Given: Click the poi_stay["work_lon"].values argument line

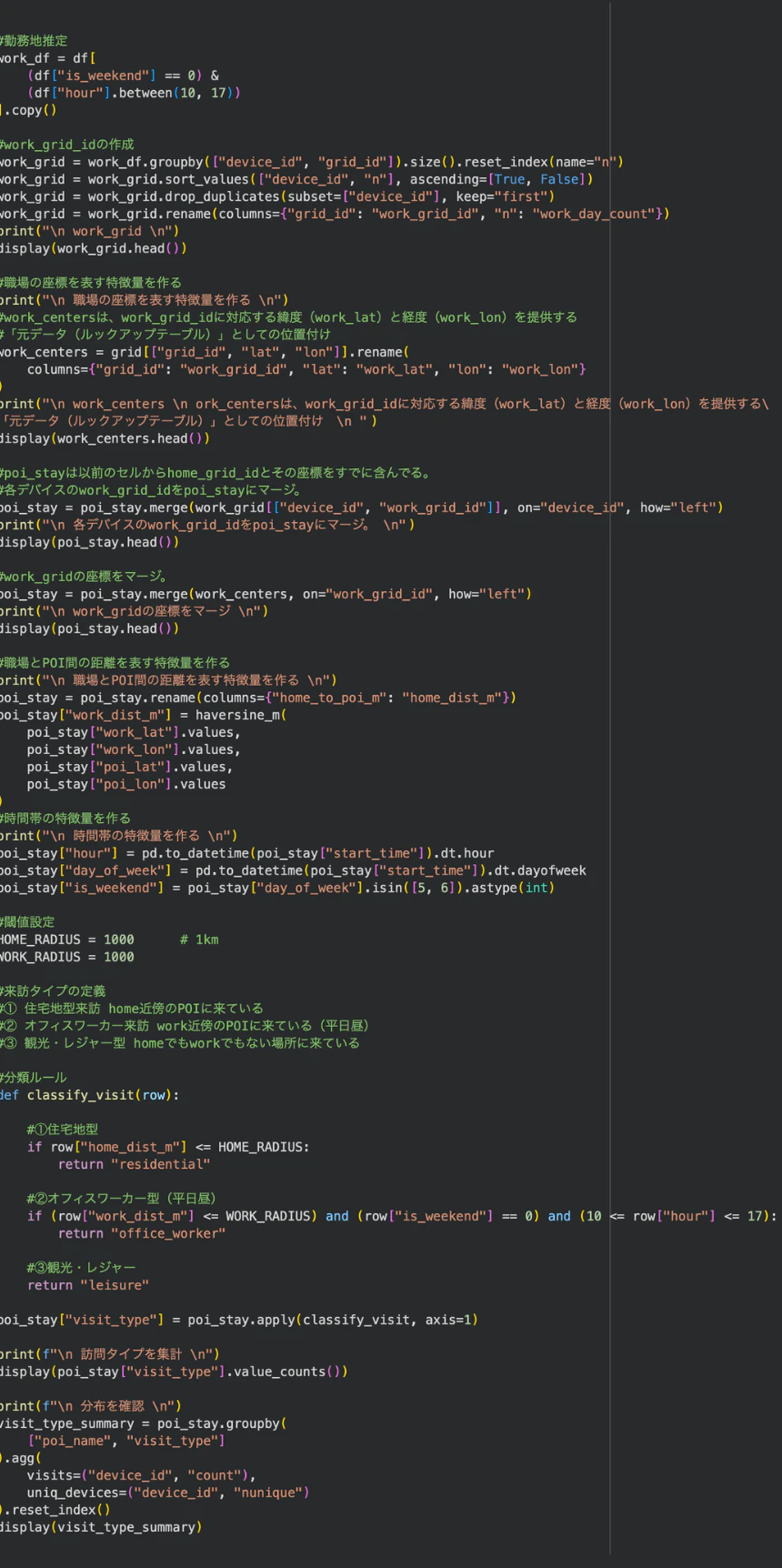Looking at the screenshot, I should pos(134,749).
